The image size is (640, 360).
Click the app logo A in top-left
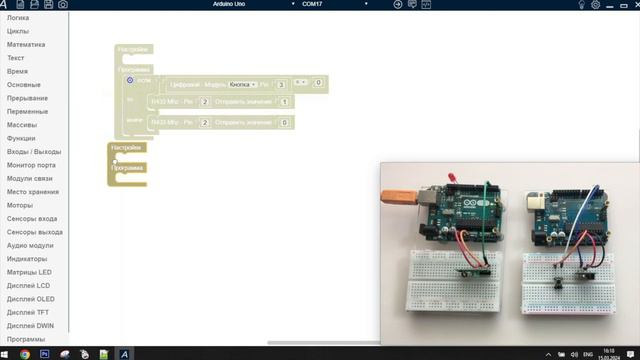pyautogui.click(x=3, y=4)
